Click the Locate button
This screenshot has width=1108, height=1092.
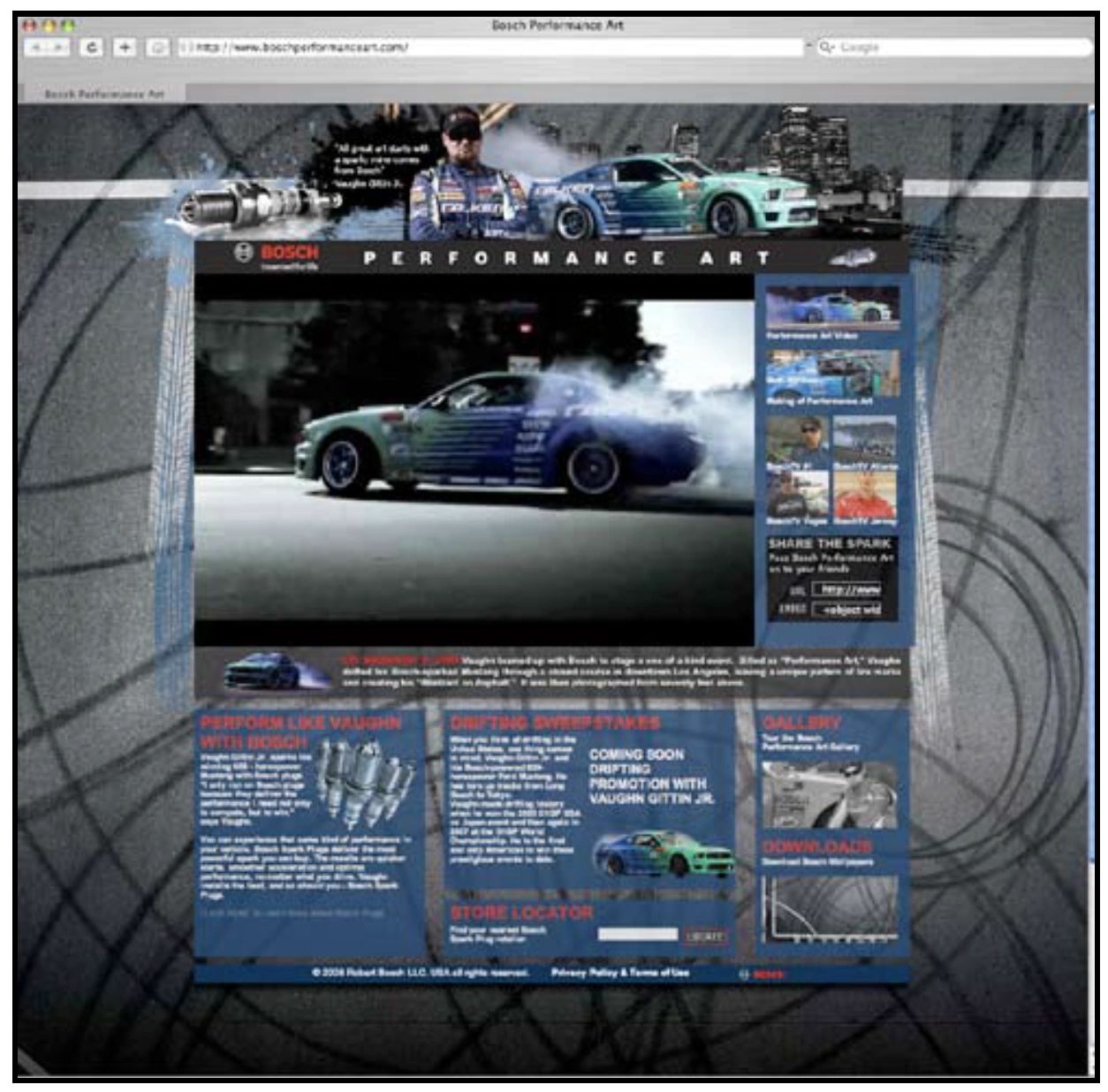[704, 936]
